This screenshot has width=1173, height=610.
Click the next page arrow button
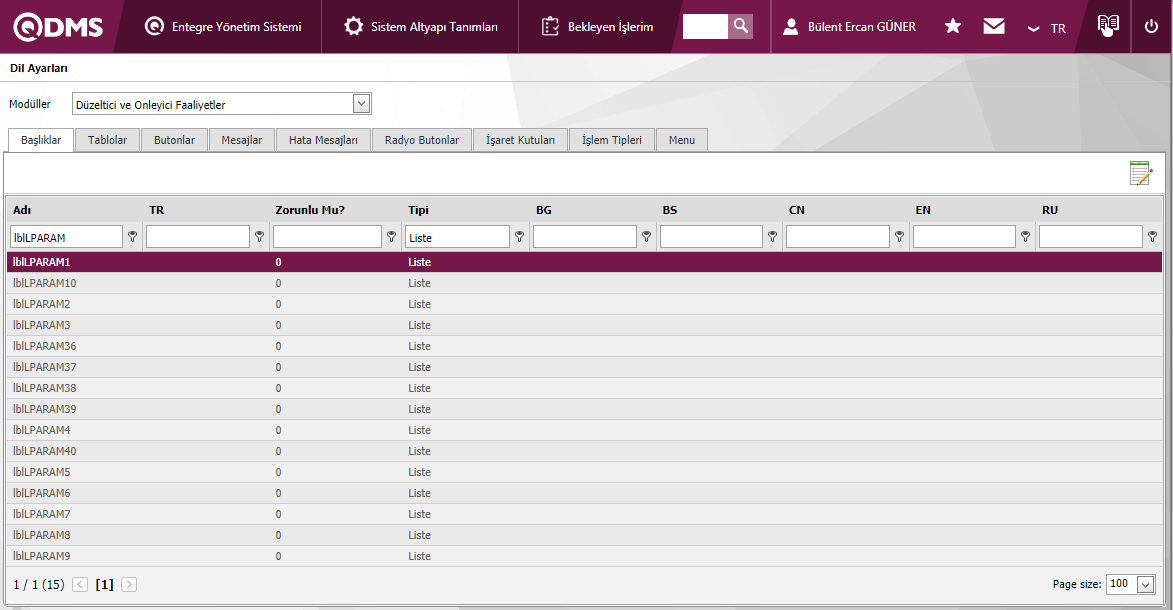point(129,584)
